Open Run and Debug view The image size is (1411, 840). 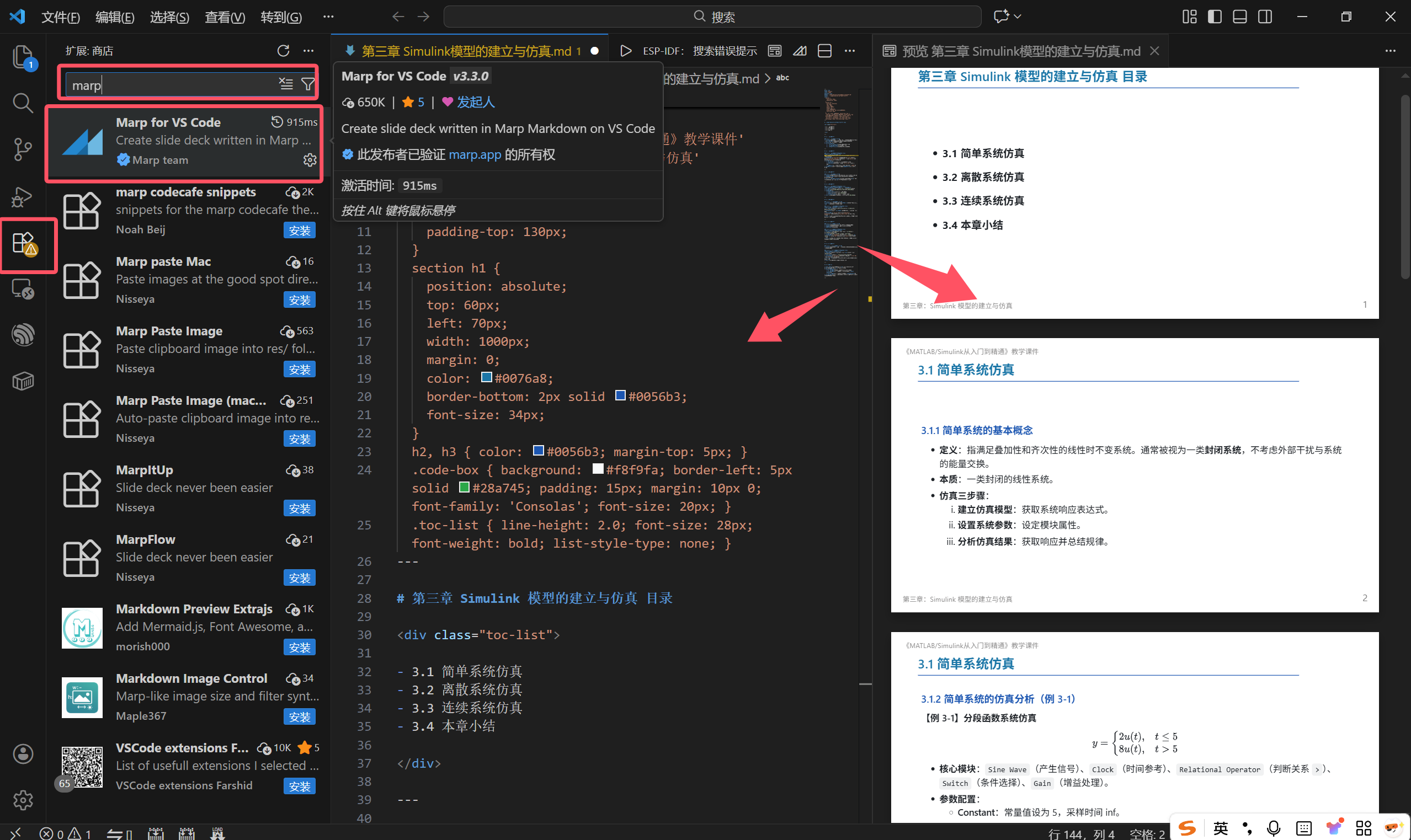(23, 196)
